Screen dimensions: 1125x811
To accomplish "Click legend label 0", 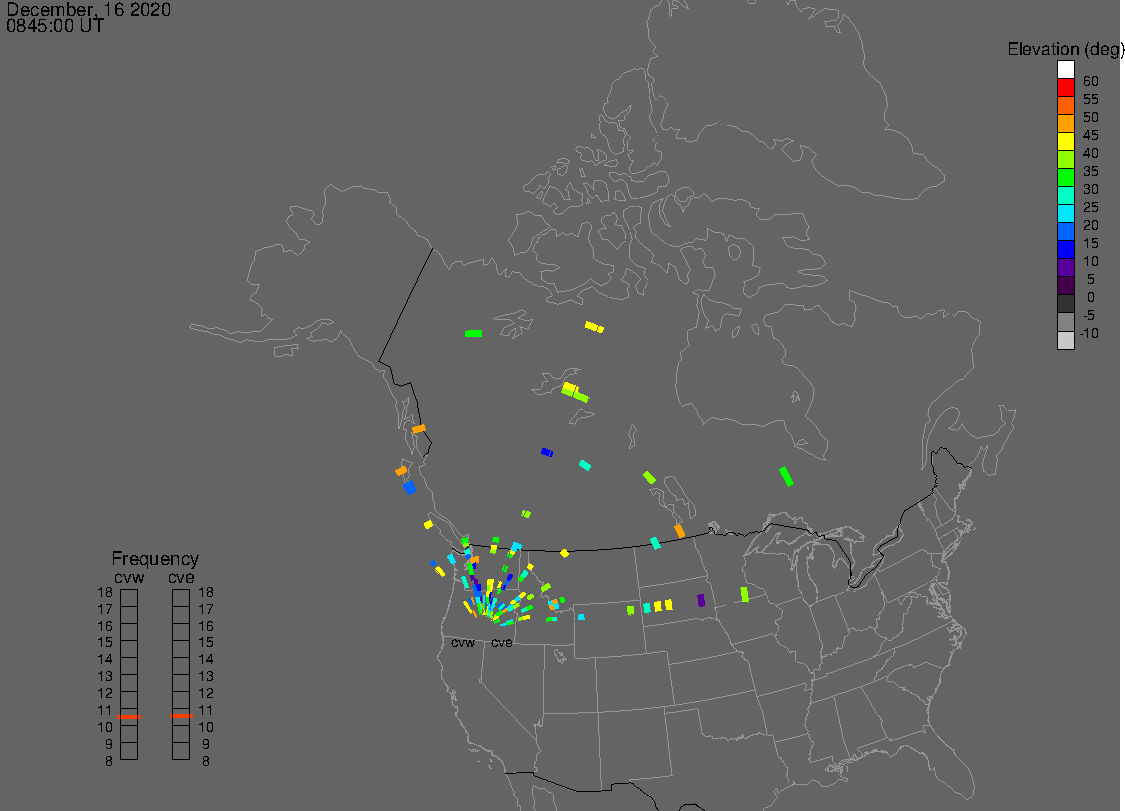I will point(1091,297).
